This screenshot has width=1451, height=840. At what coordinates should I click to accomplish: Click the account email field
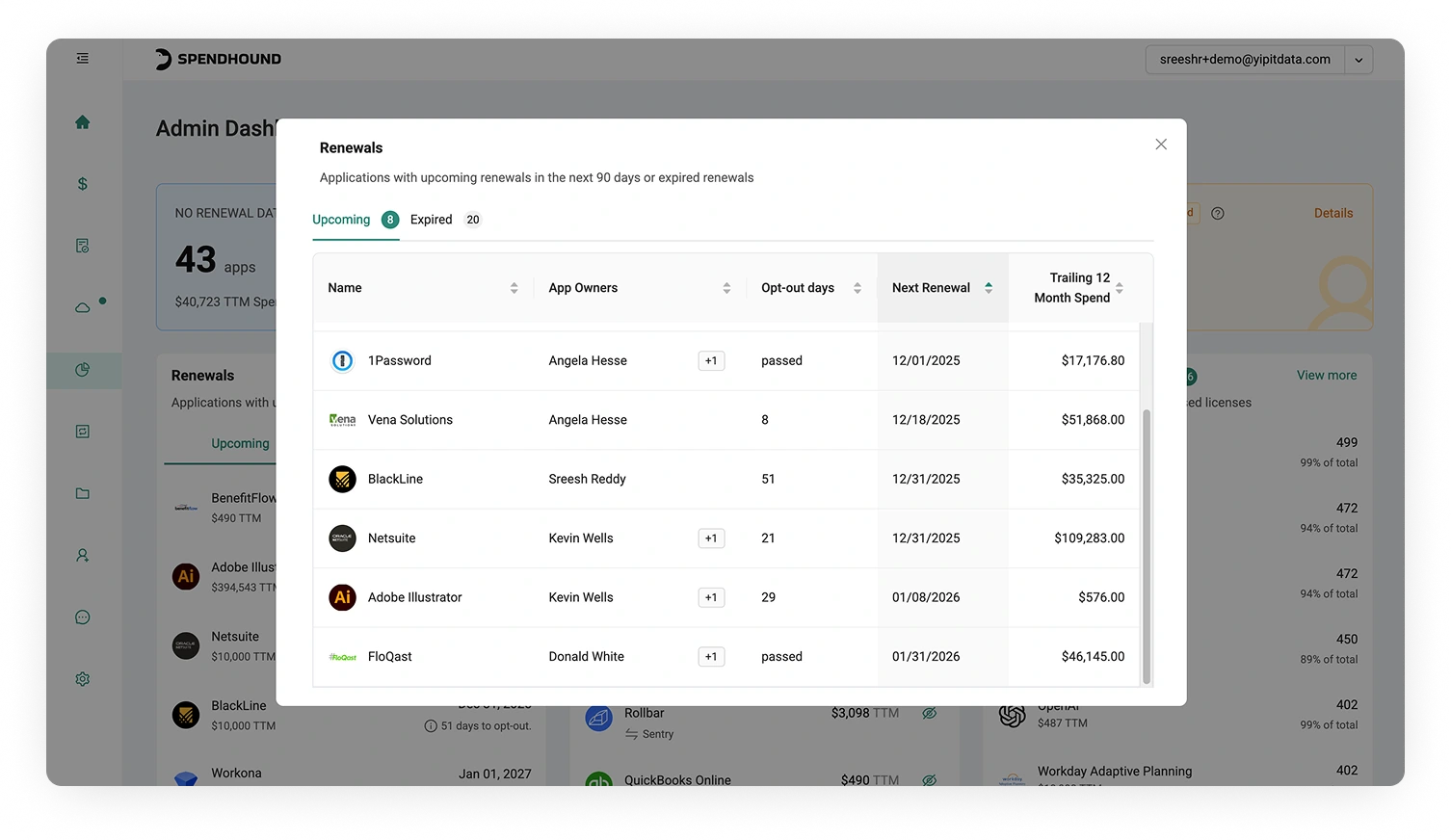(1245, 60)
